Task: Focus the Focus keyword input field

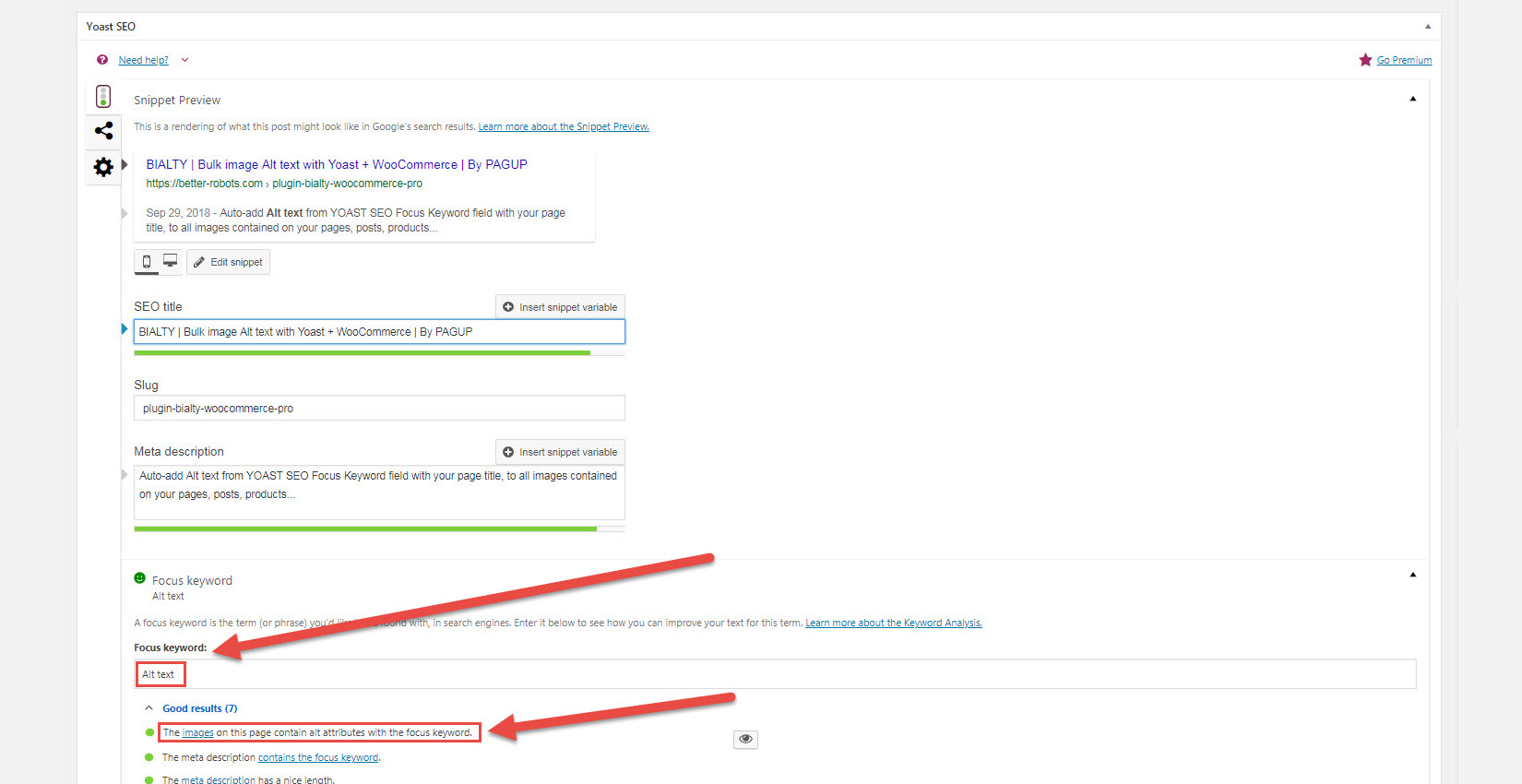Action: tap(775, 674)
